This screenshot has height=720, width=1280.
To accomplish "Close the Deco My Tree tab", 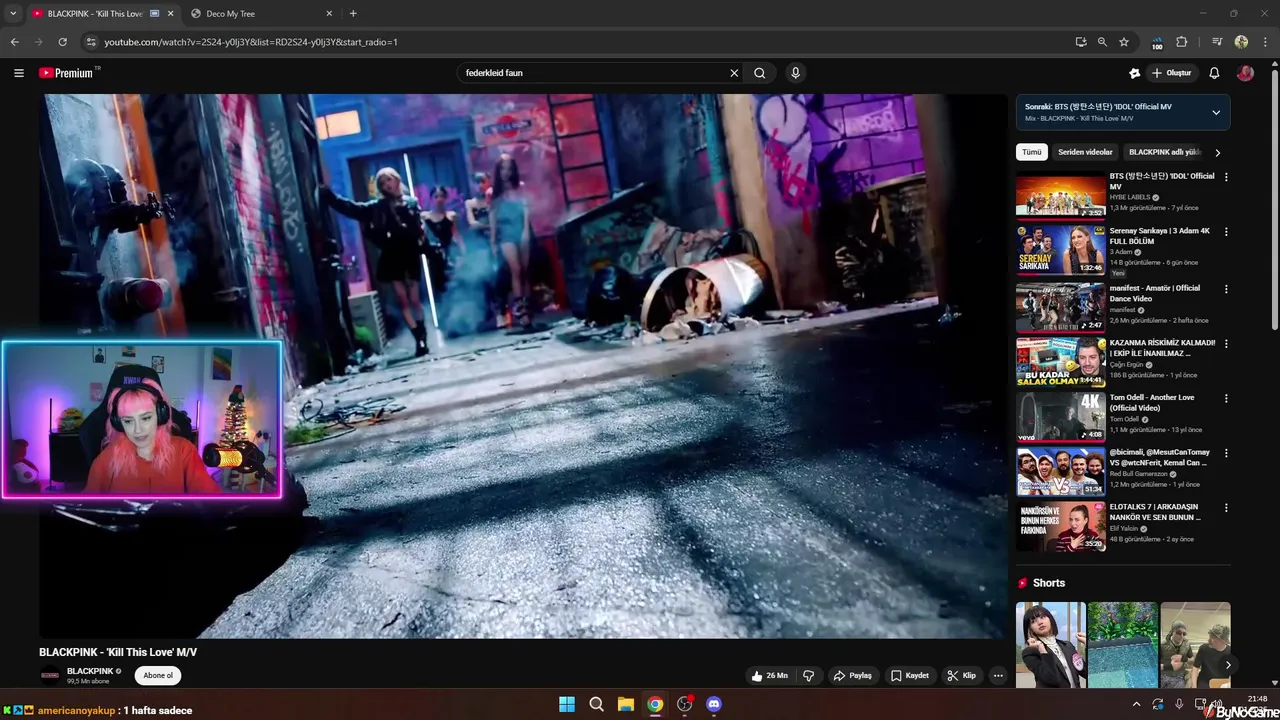I will 329,14.
